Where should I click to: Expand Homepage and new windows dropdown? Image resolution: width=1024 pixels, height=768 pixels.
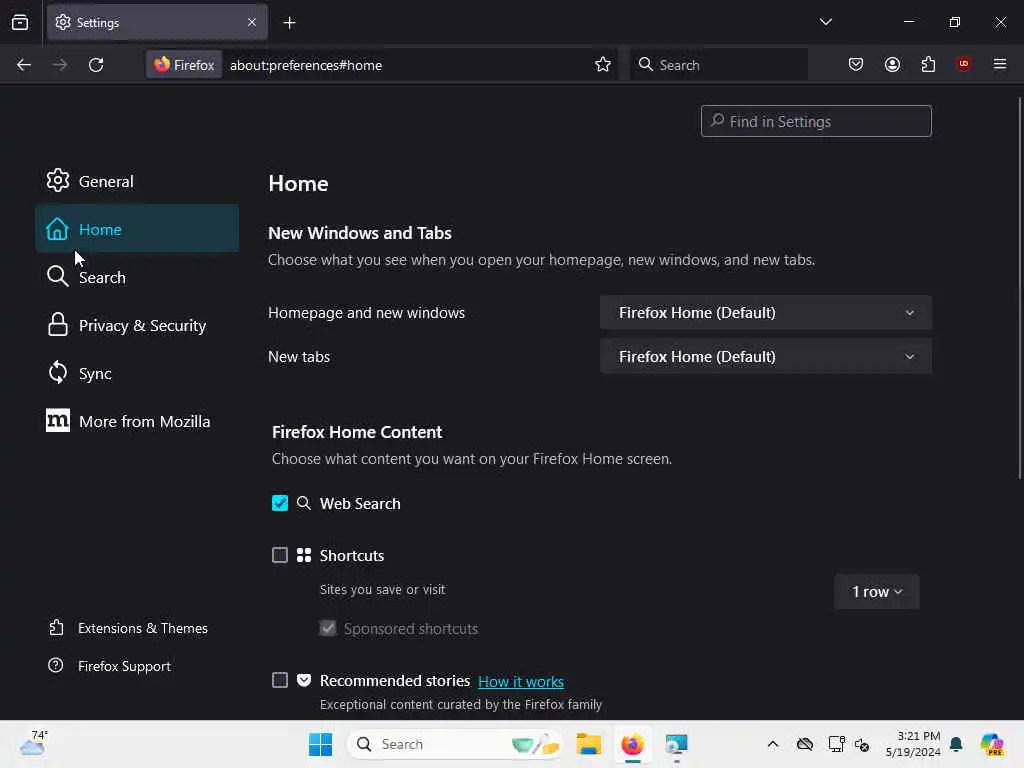[765, 313]
